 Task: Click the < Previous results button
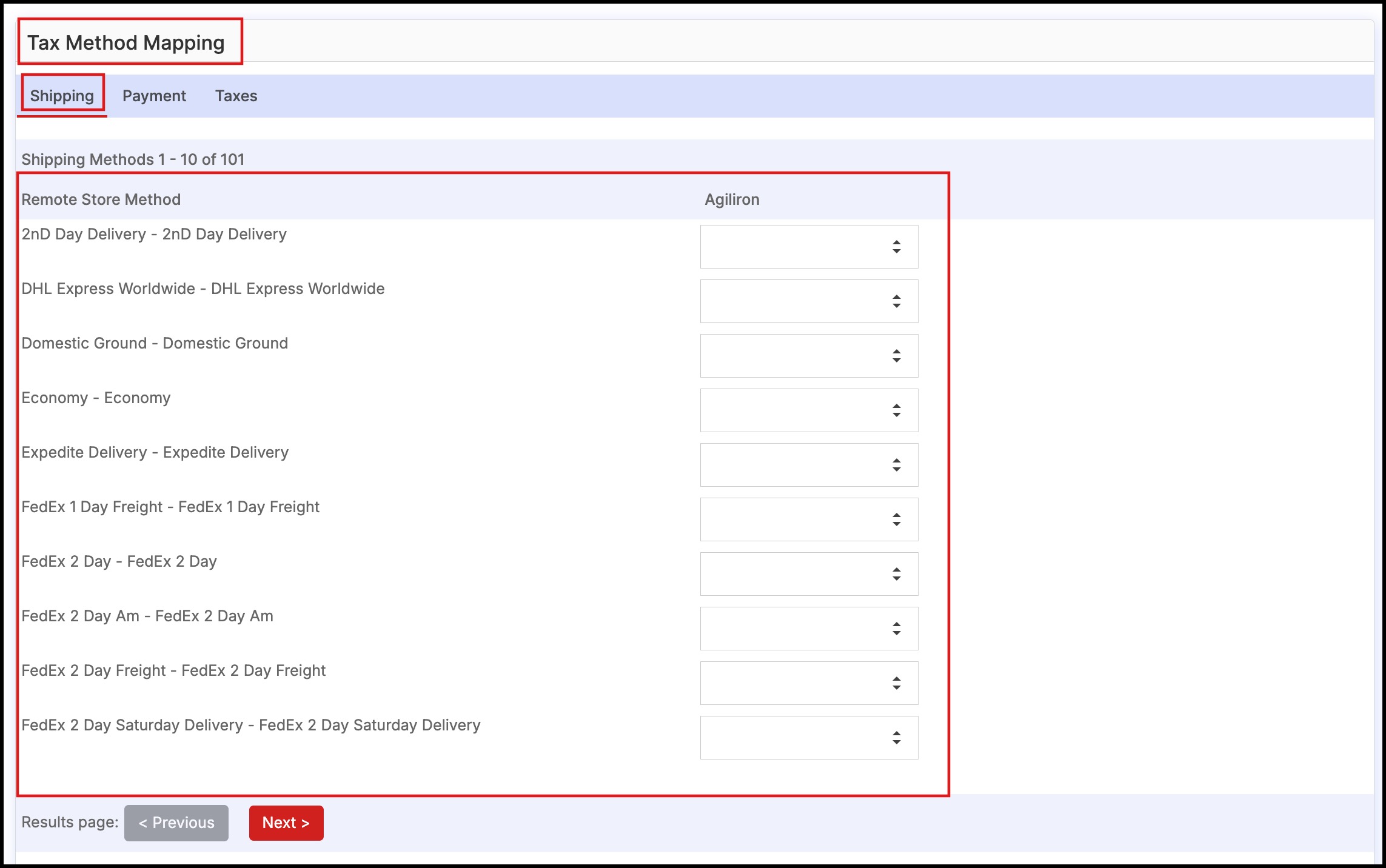pyautogui.click(x=176, y=823)
